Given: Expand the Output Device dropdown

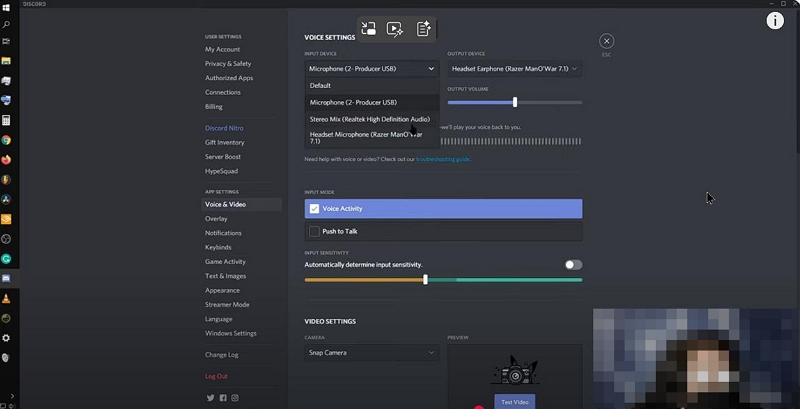Looking at the screenshot, I should click(x=514, y=69).
